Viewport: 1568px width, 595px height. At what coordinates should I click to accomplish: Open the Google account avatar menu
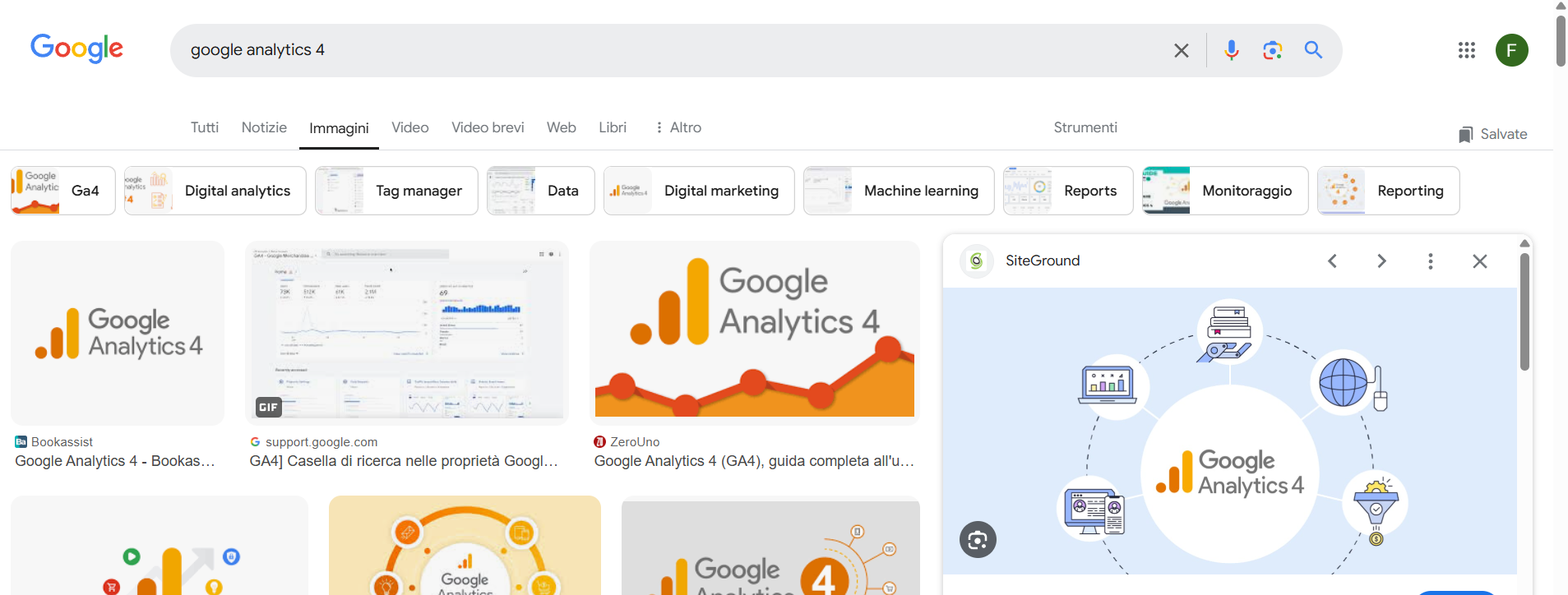tap(1511, 50)
